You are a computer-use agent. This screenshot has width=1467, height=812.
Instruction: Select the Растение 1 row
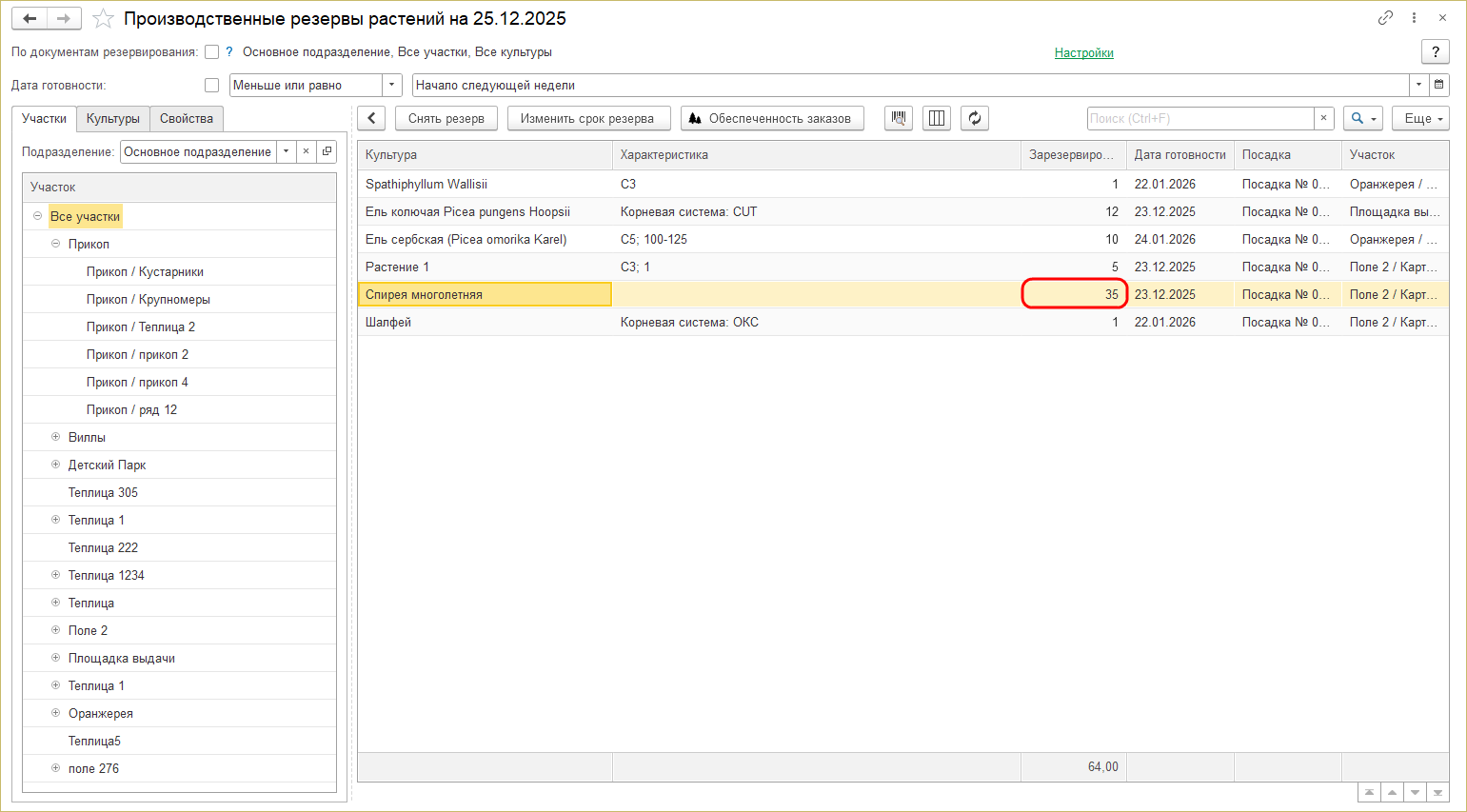pos(902,267)
